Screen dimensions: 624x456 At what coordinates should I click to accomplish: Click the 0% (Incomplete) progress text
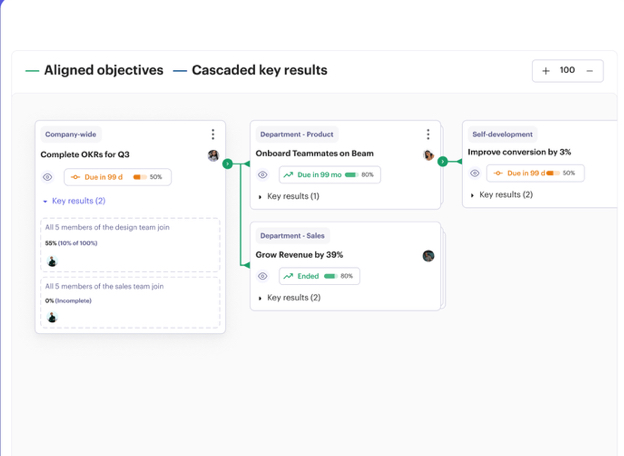(68, 301)
